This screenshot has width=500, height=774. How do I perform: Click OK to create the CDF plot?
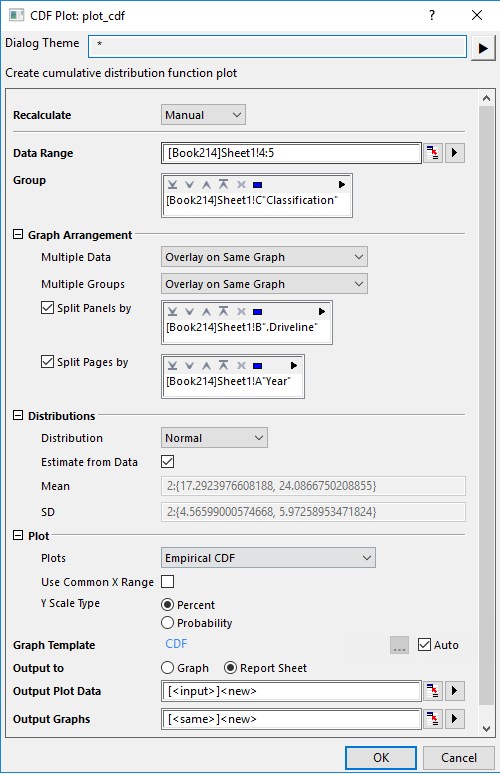[381, 758]
